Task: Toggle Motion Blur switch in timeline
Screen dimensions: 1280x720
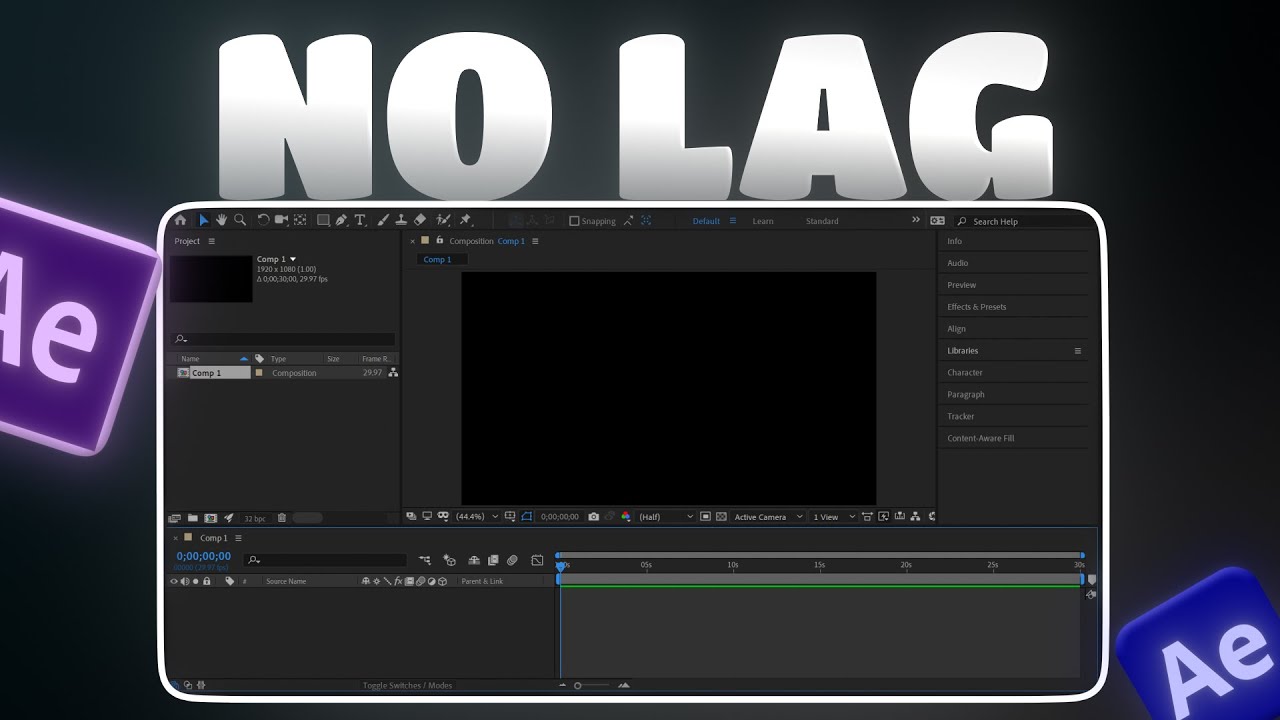Action: (x=512, y=561)
